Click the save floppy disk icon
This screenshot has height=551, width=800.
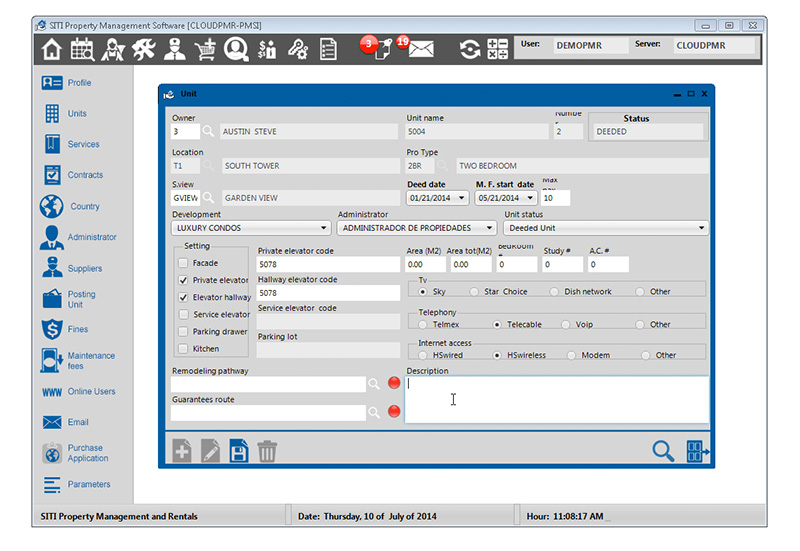pyautogui.click(x=239, y=452)
